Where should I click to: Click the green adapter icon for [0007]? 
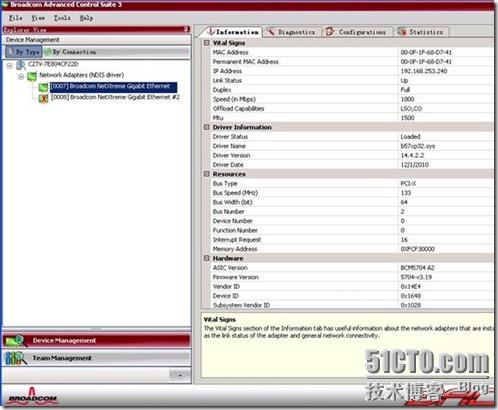point(43,87)
